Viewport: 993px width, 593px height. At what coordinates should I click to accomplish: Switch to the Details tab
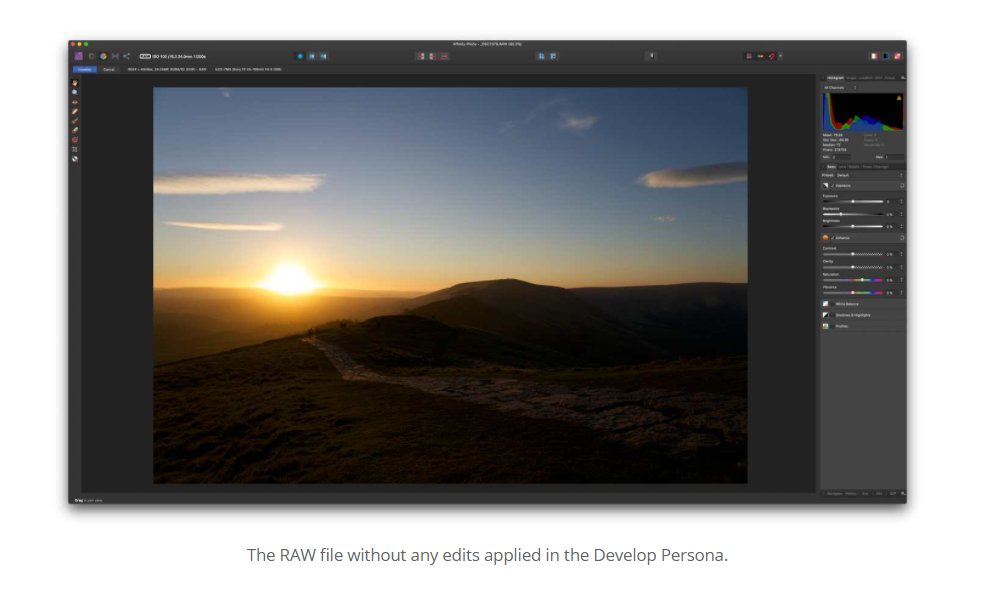pyautogui.click(x=854, y=167)
